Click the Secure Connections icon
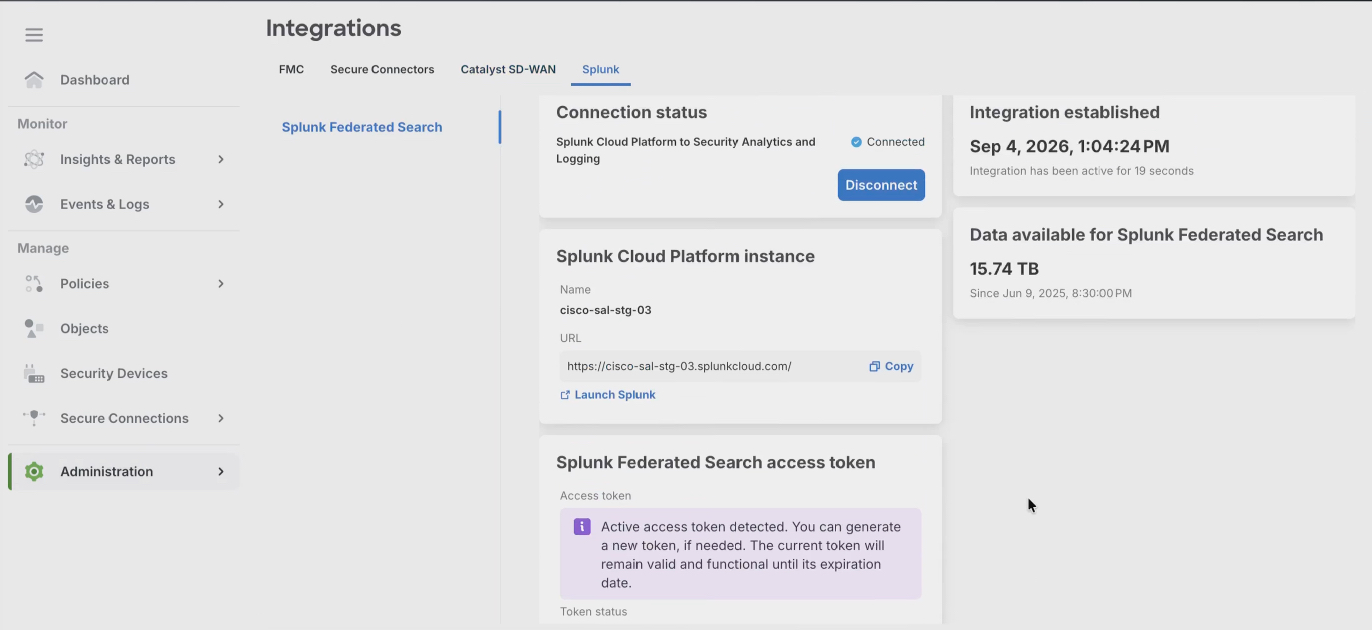The height and width of the screenshot is (630, 1372). tap(34, 418)
